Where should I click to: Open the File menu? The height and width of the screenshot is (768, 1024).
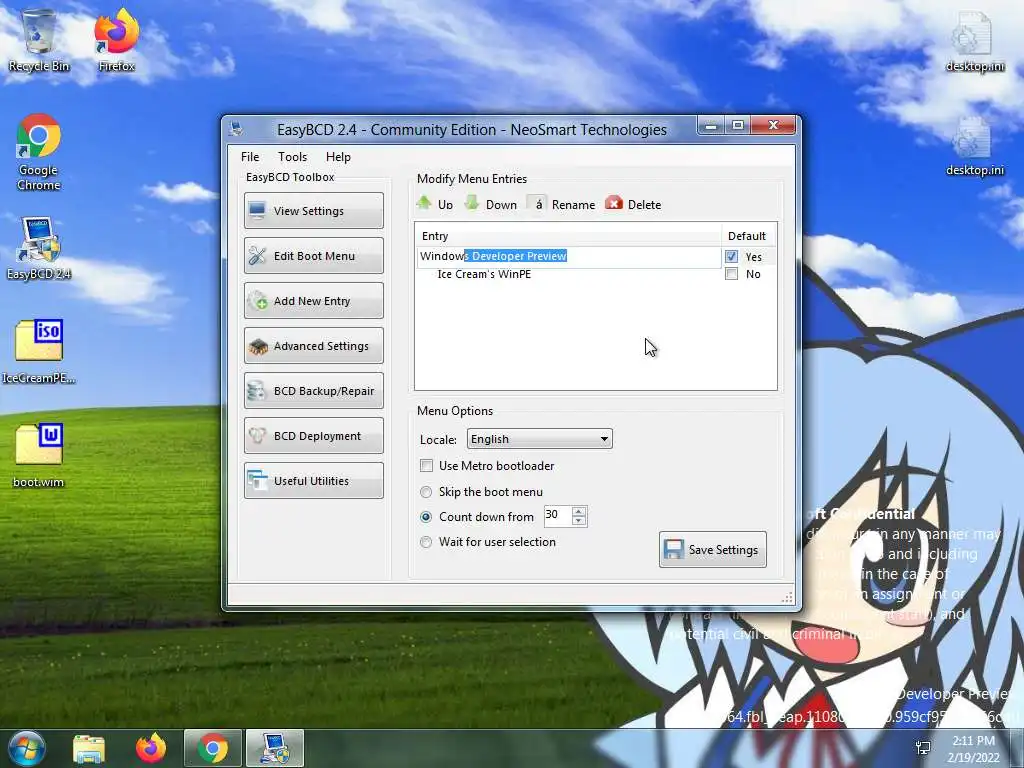(x=249, y=157)
